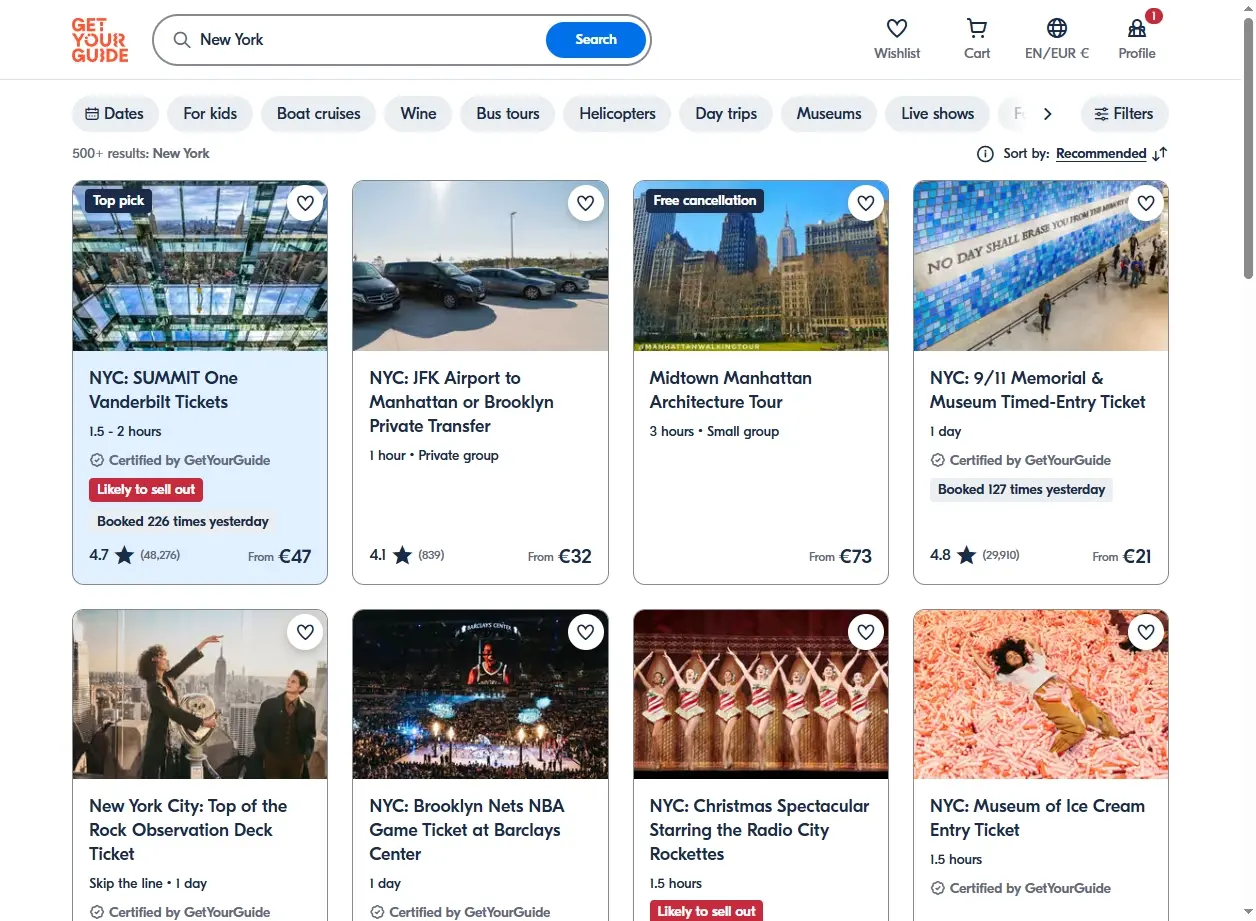Open Midtown Manhattan Architecture Tour listing
The height and width of the screenshot is (921, 1256).
[730, 390]
